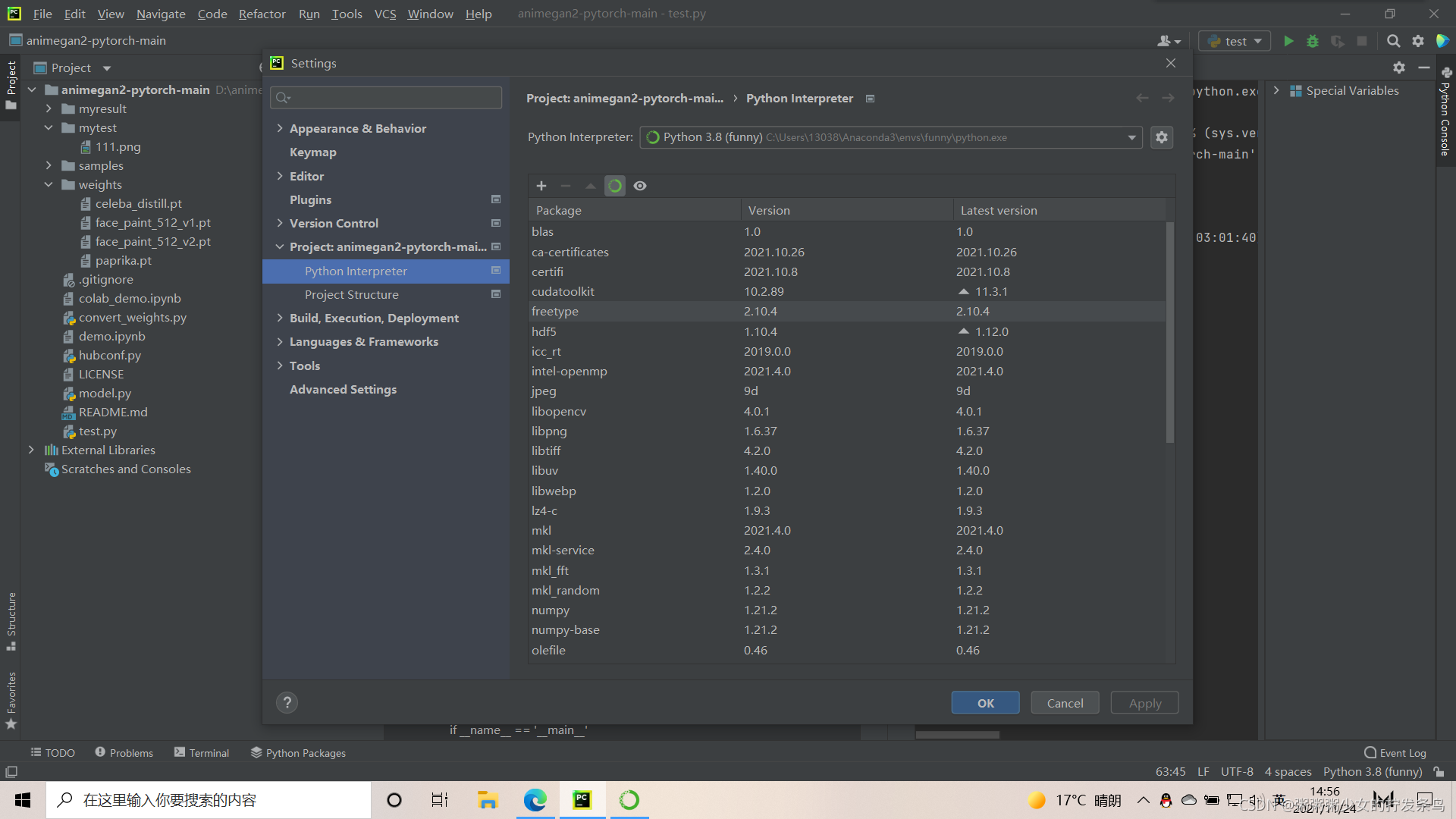Open IDE settings gear in toolbar

[x=1418, y=41]
